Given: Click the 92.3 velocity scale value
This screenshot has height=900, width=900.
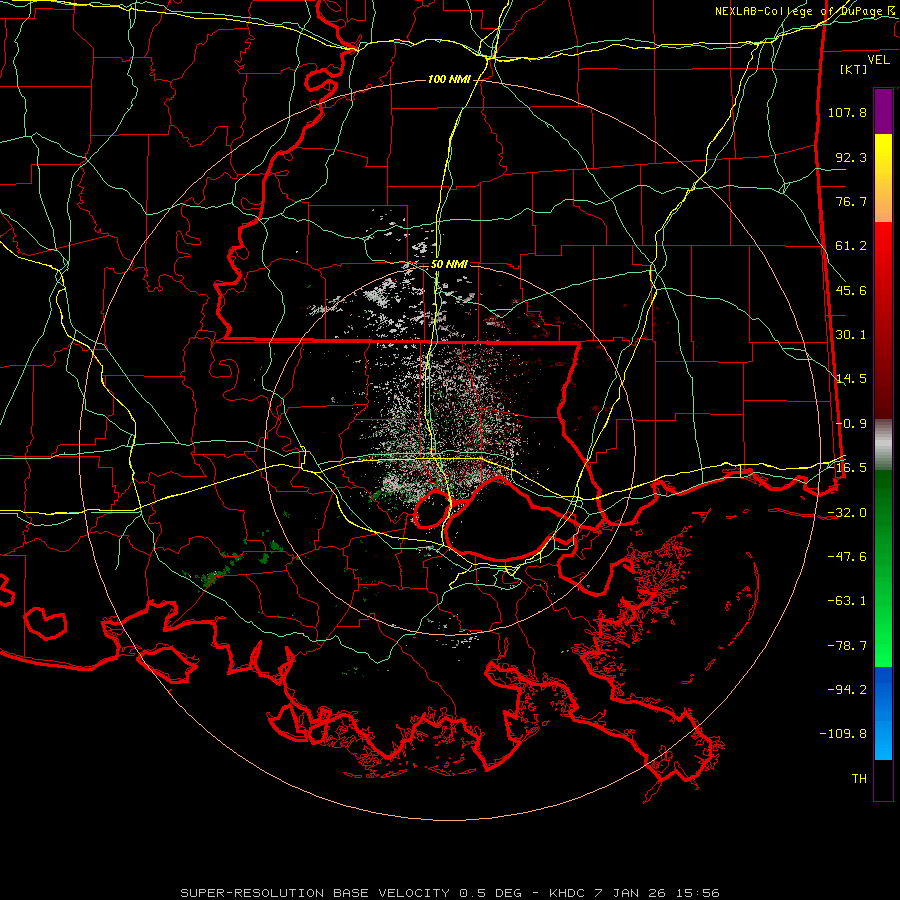Looking at the screenshot, I should 851,157.
